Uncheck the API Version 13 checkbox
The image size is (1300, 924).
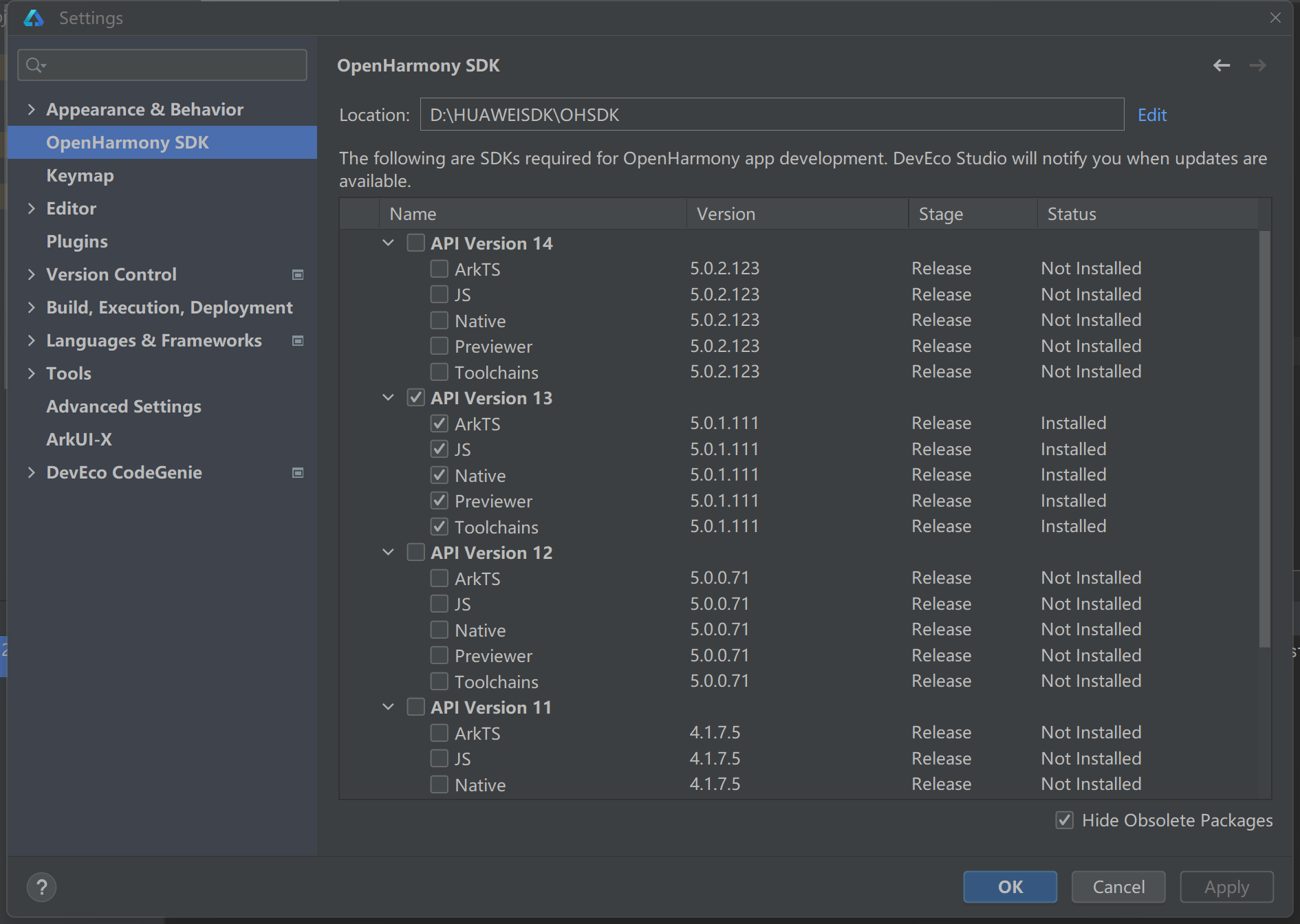point(415,397)
